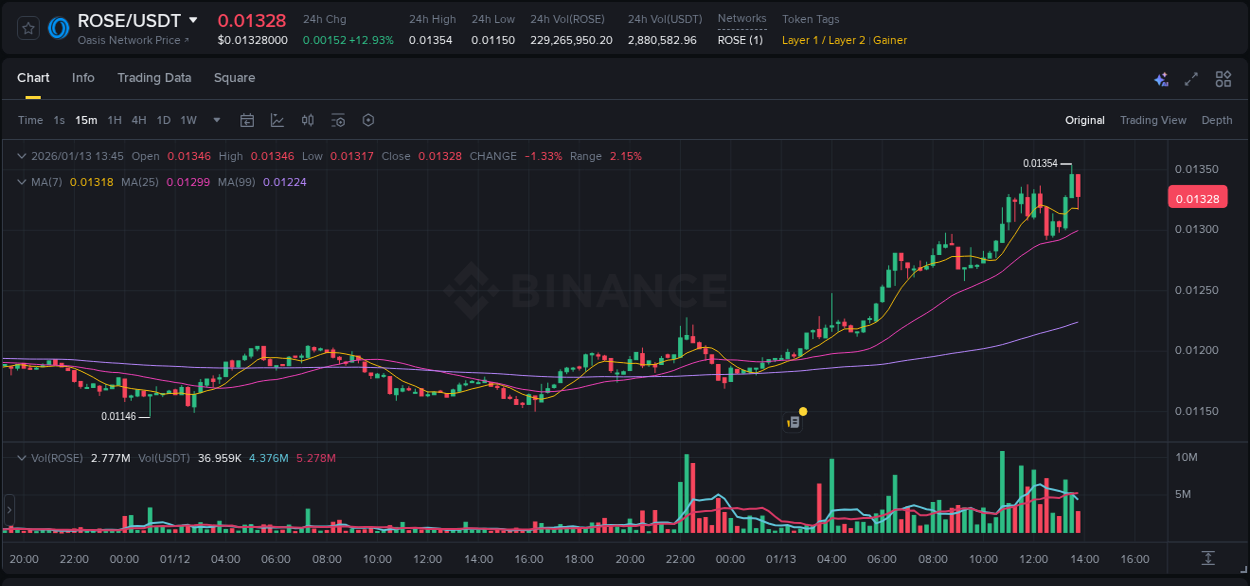The height and width of the screenshot is (586, 1250).
Task: Switch to the Depth chart view
Action: click(1217, 120)
